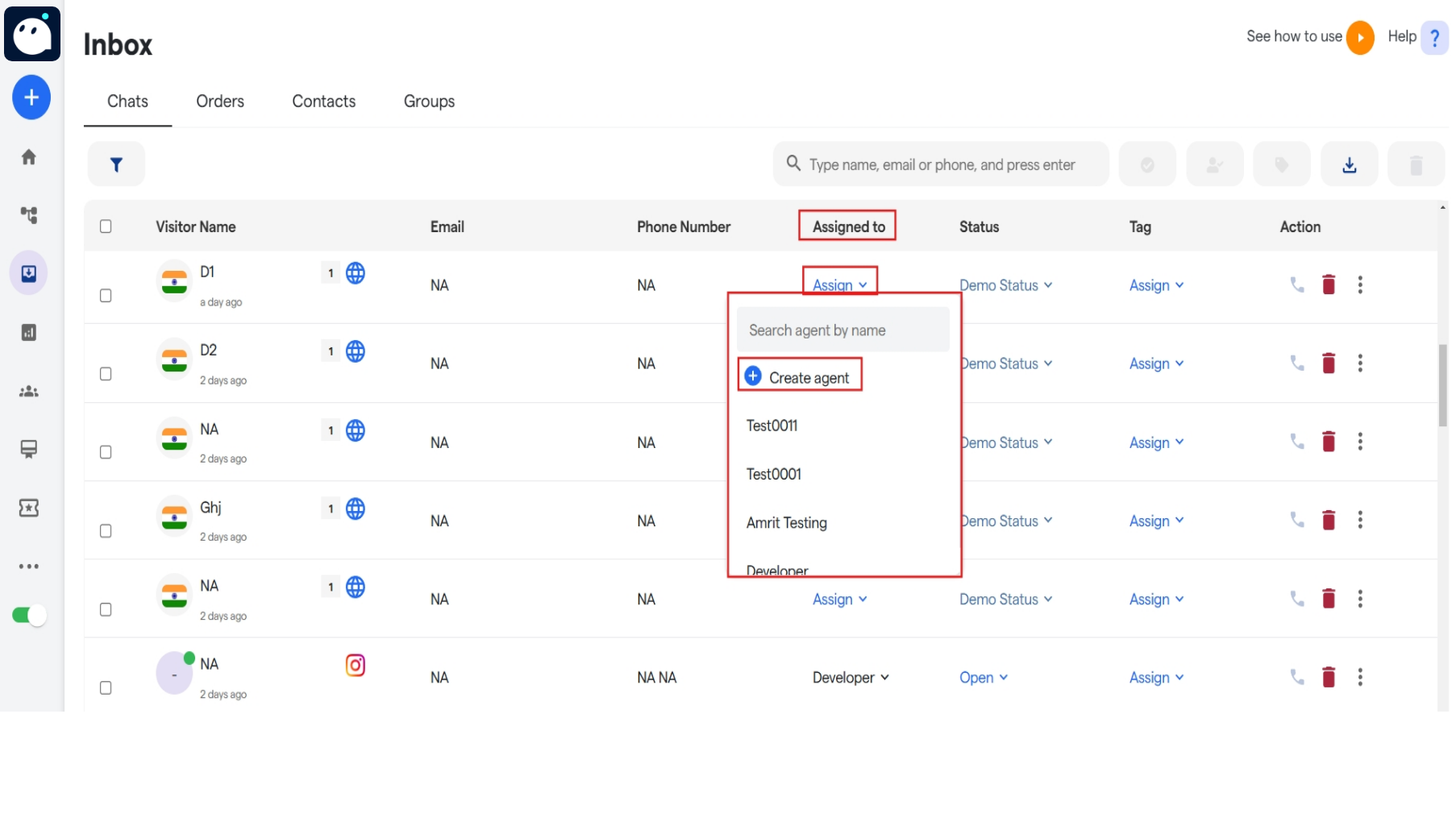This screenshot has width=1456, height=822.
Task: Select Amrit Testing from agent list
Action: [x=787, y=523]
